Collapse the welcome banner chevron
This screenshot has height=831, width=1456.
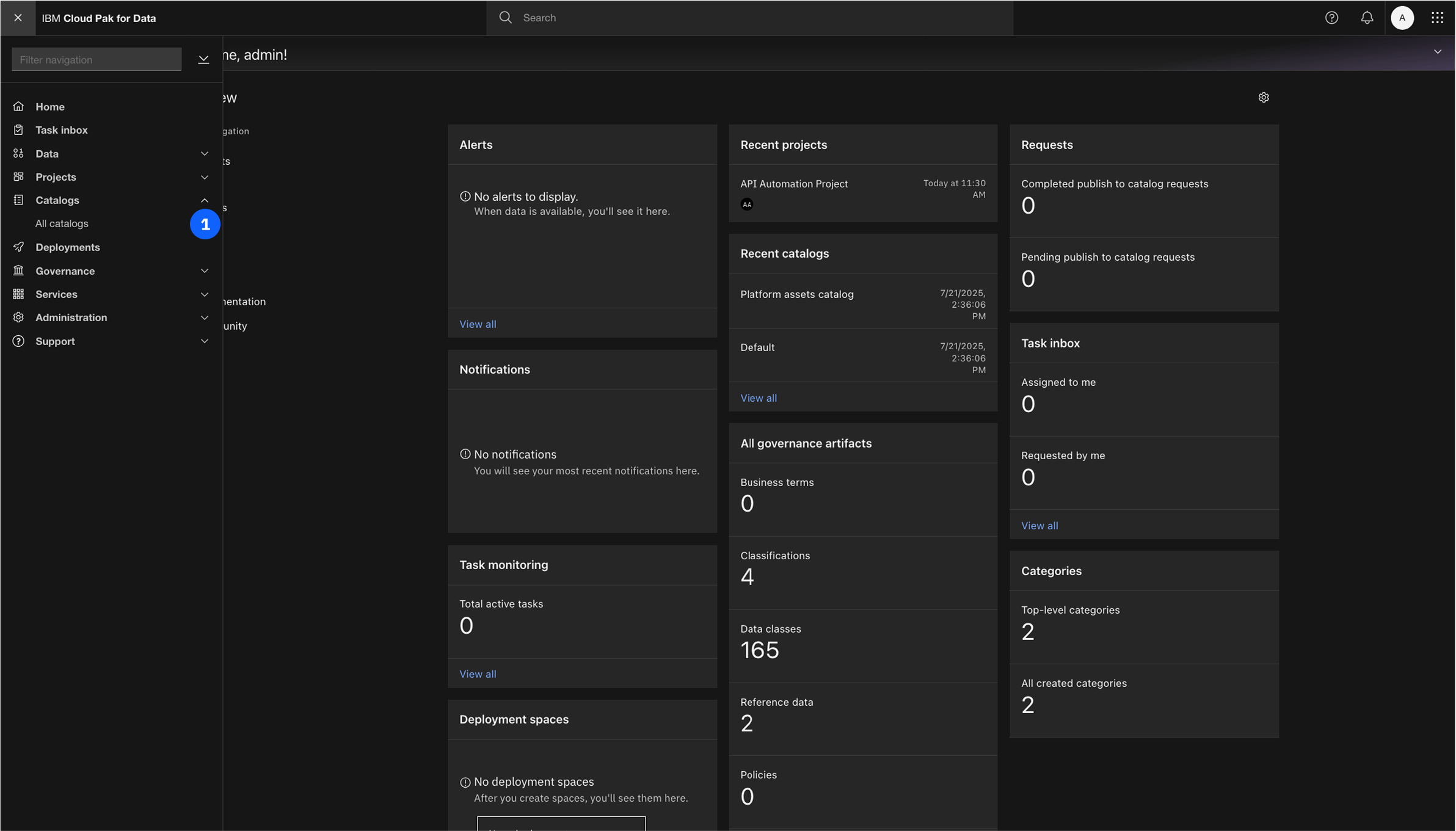pos(1437,52)
